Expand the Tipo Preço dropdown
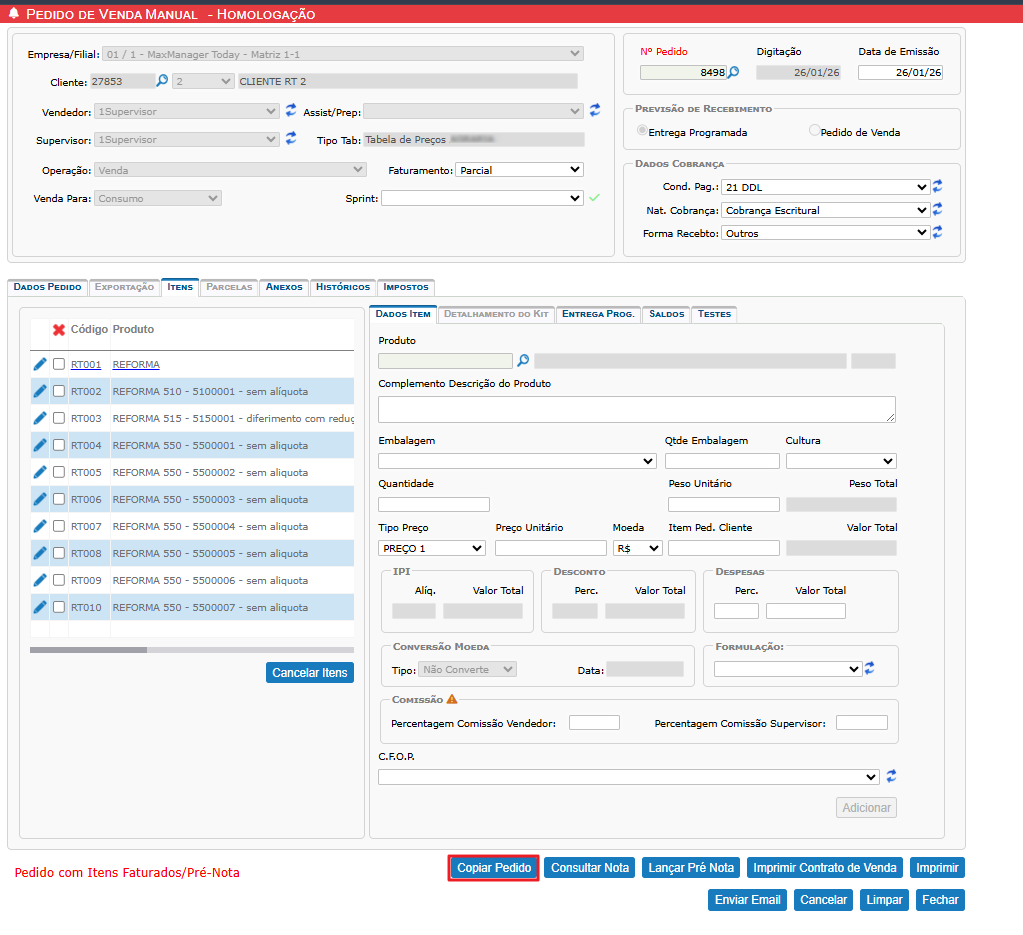 [x=431, y=548]
